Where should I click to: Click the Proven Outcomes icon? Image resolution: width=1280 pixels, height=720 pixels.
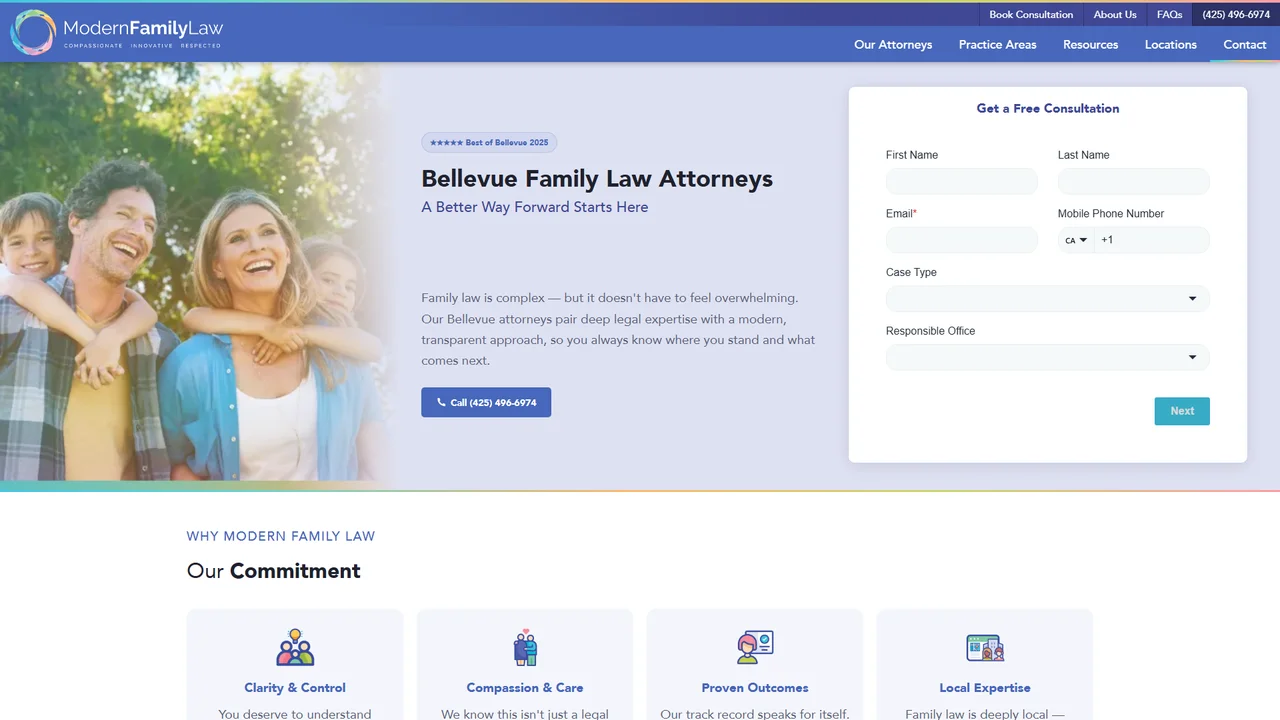click(755, 648)
